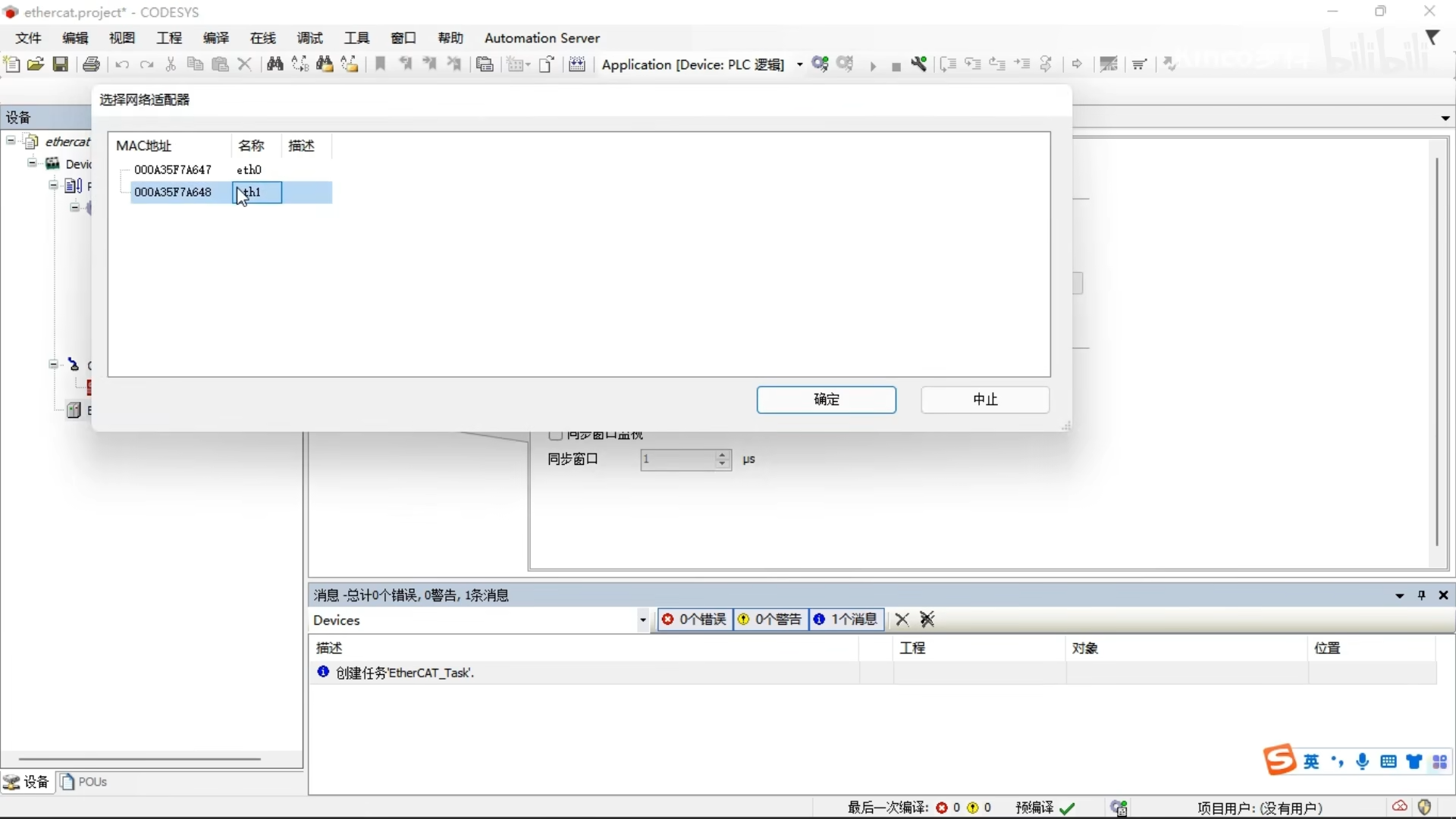The height and width of the screenshot is (819, 1456).
Task: Click the editor vertical scrollbar on the right
Action: pyautogui.click(x=1437, y=351)
